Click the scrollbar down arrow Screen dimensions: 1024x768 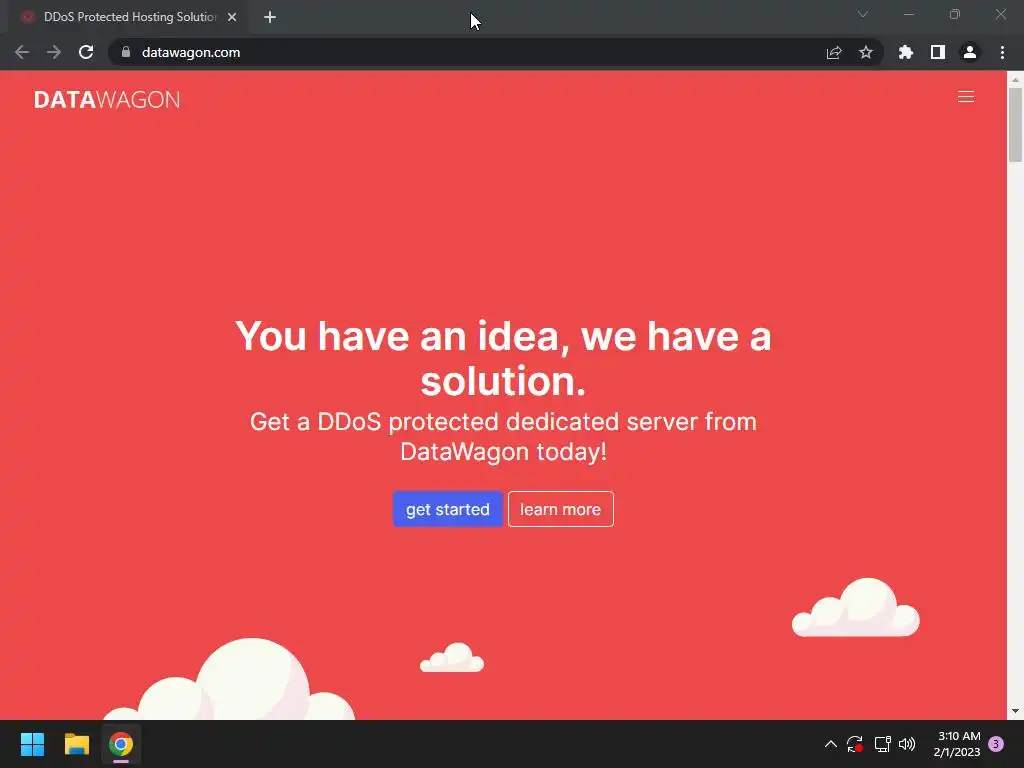coord(1015,711)
